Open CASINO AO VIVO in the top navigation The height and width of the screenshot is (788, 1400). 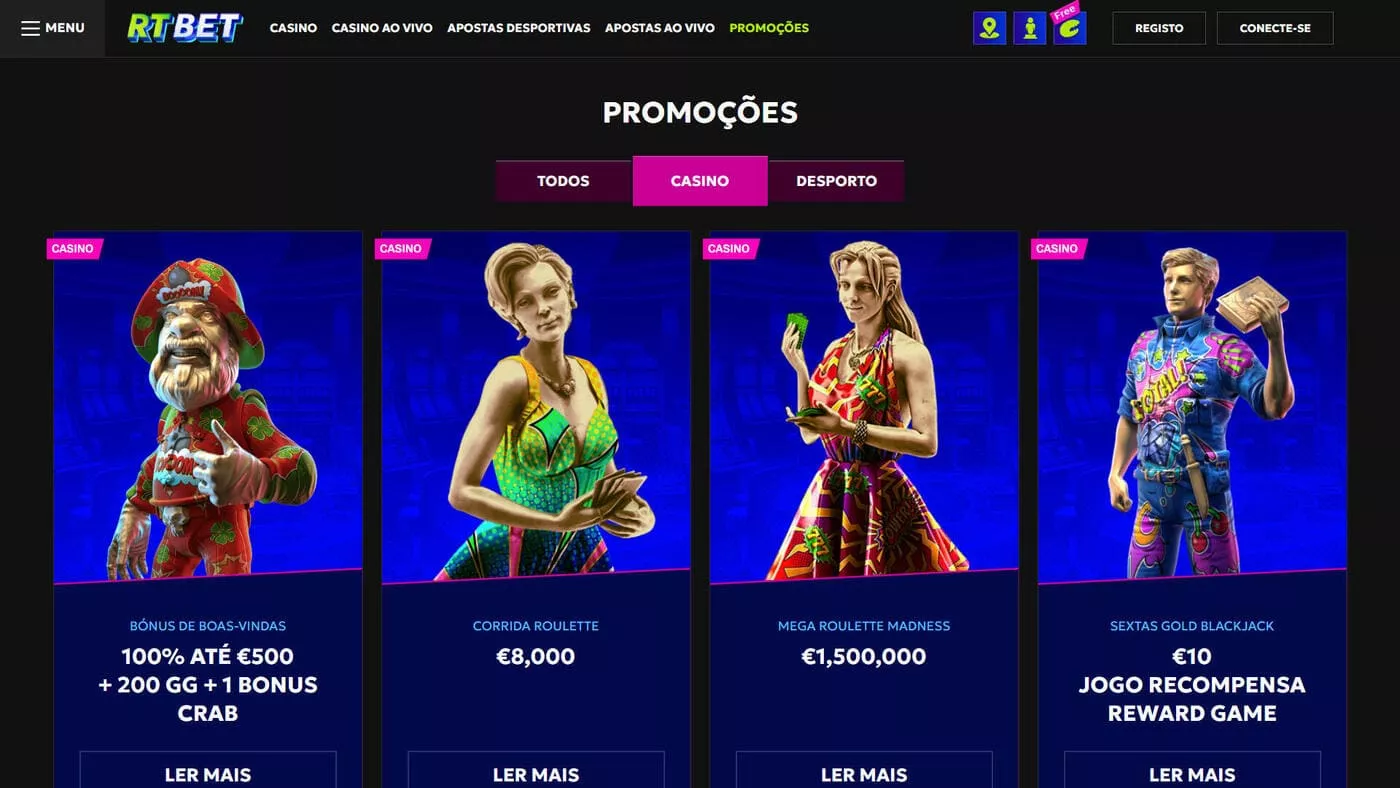[x=382, y=28]
